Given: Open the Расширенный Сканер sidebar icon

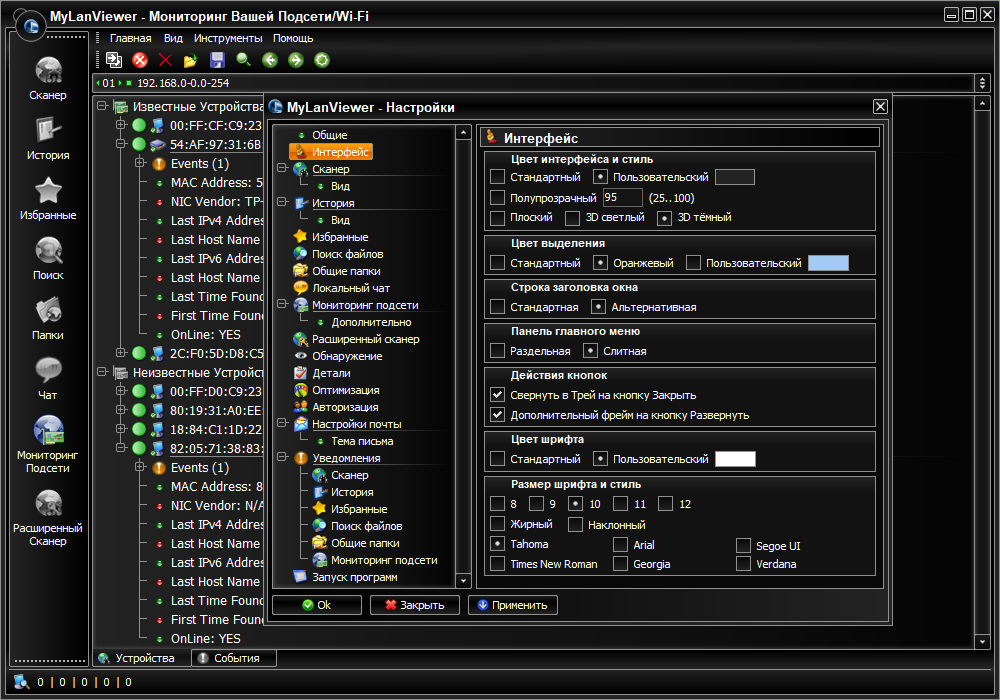Looking at the screenshot, I should coord(48,504).
